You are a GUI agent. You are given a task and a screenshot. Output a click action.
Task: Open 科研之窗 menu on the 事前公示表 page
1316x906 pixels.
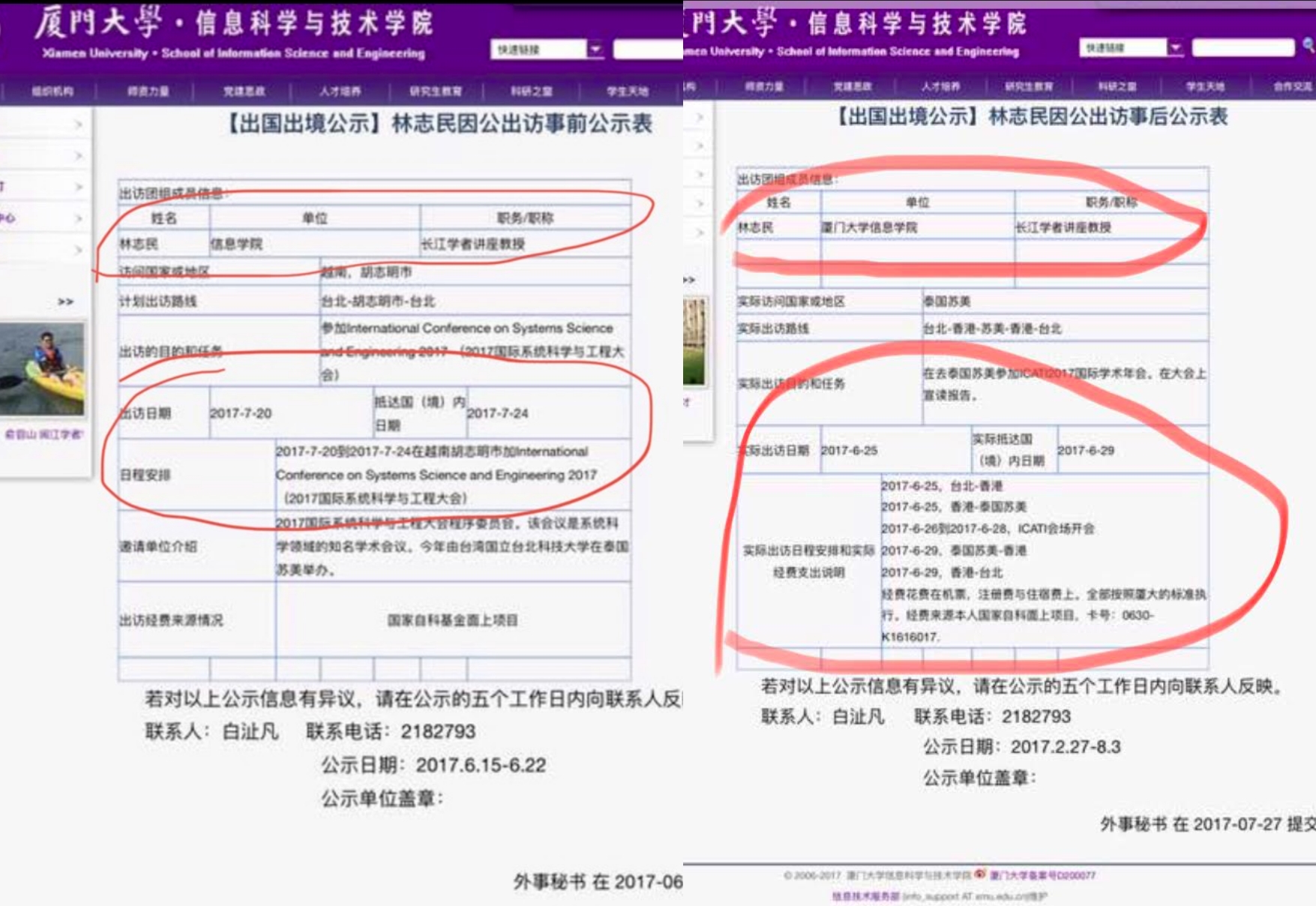(532, 91)
